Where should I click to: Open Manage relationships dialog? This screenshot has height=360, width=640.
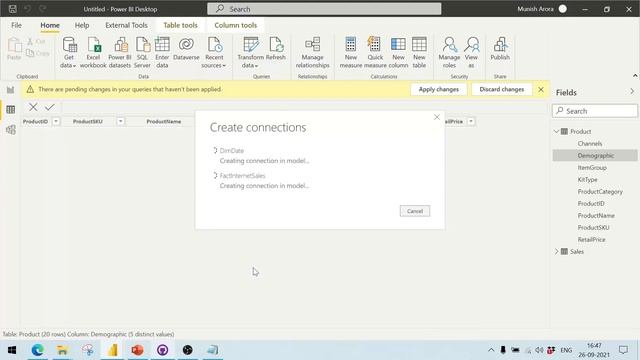point(312,52)
